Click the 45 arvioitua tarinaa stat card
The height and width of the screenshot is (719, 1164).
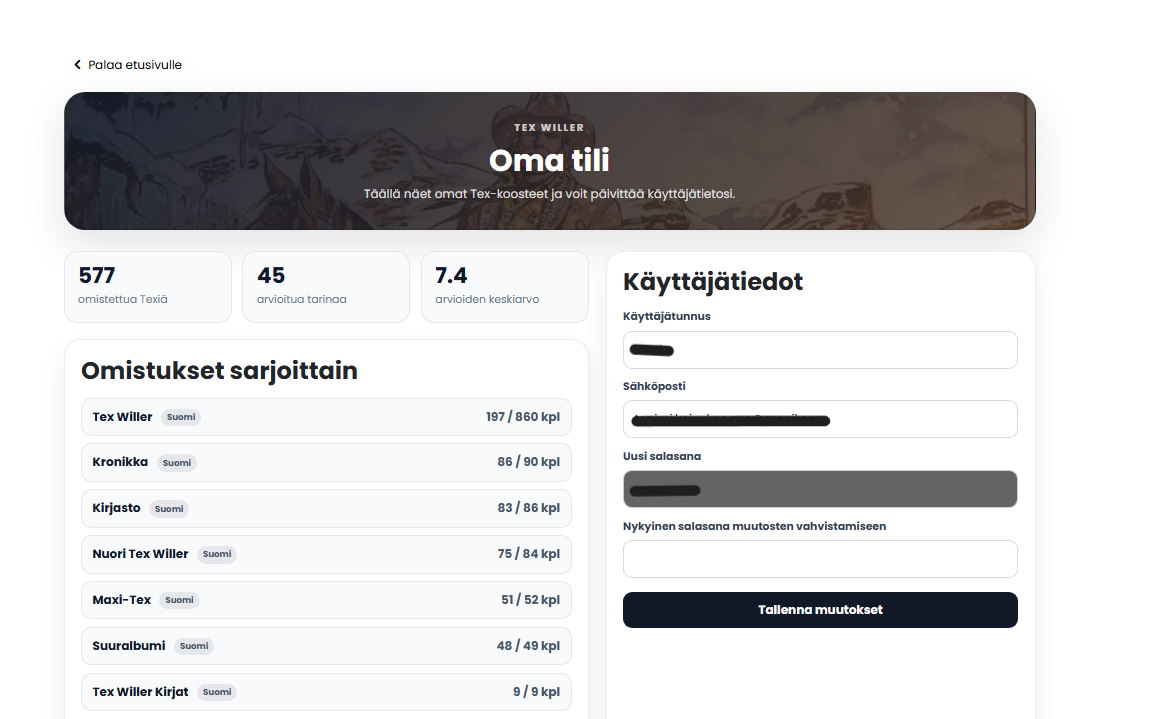(326, 287)
